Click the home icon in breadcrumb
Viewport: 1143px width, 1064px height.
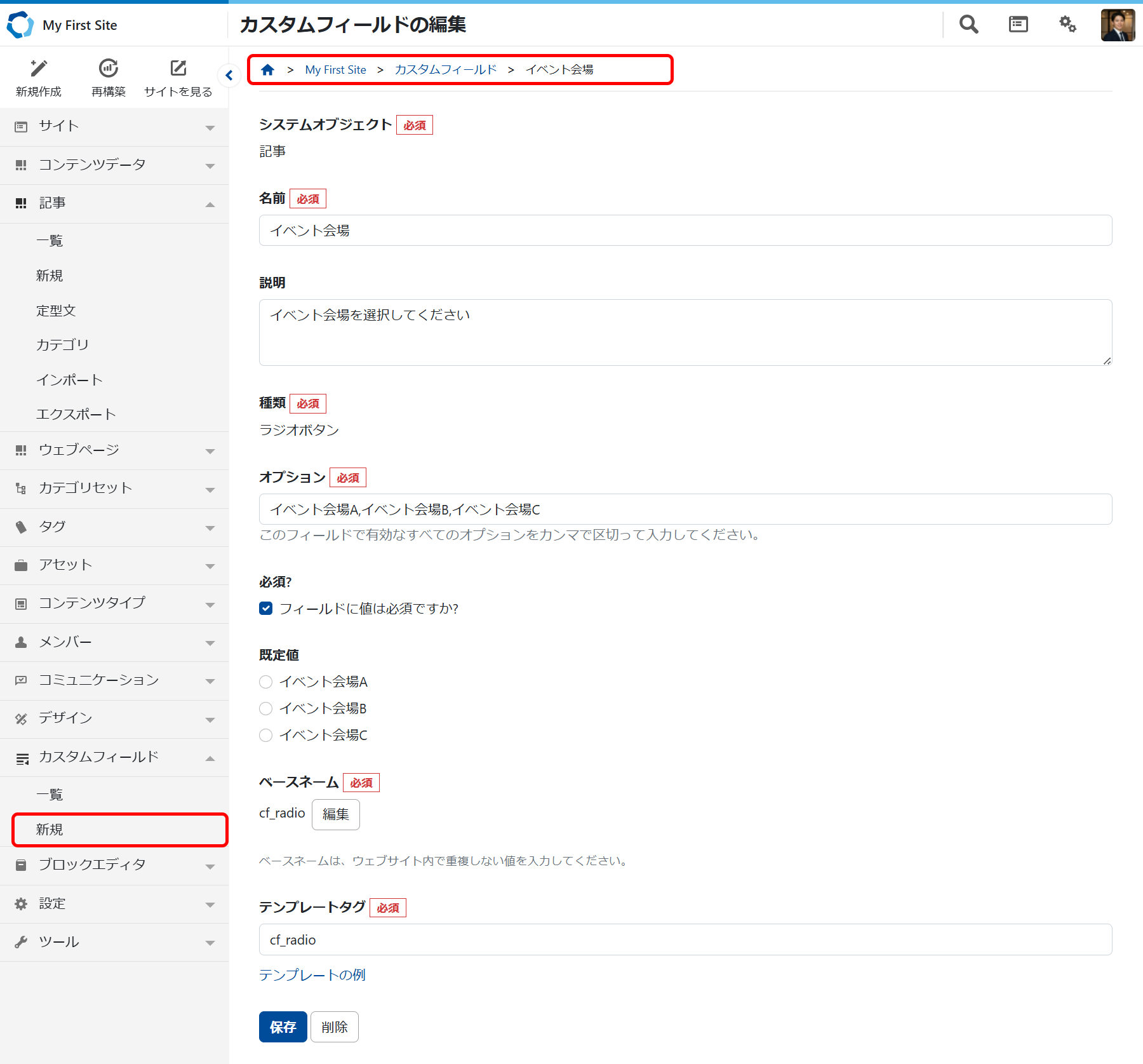268,70
